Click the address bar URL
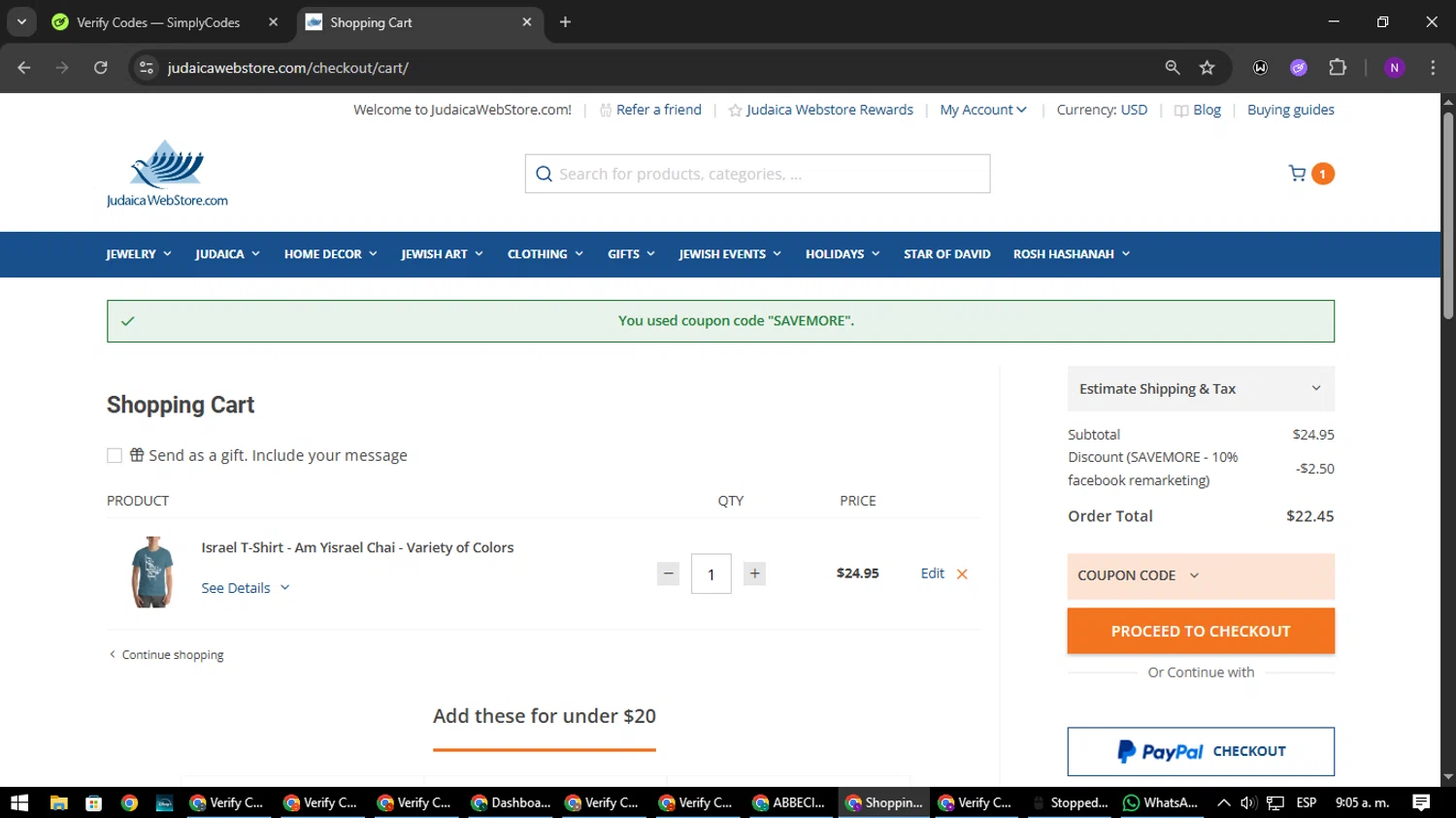 (287, 68)
